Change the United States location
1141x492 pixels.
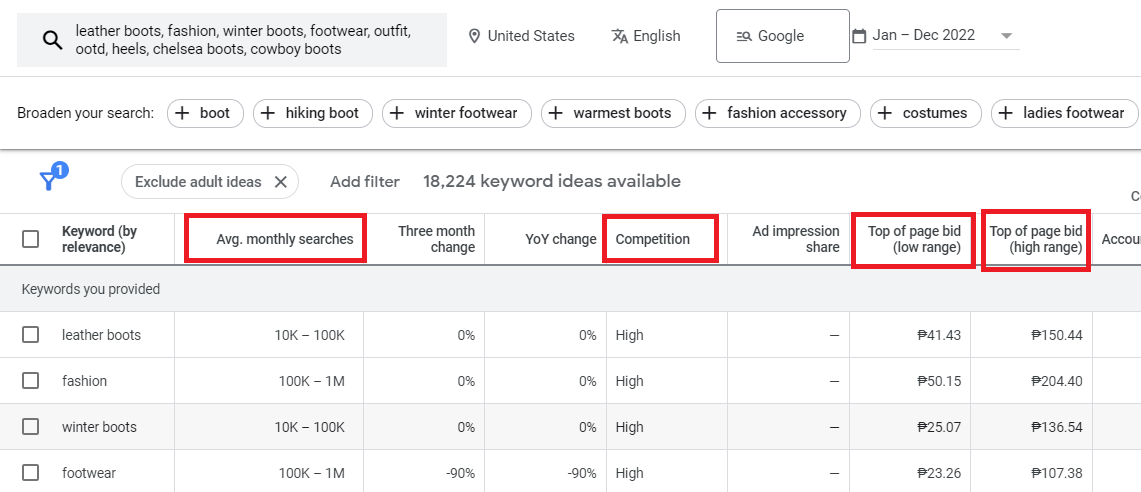[521, 36]
